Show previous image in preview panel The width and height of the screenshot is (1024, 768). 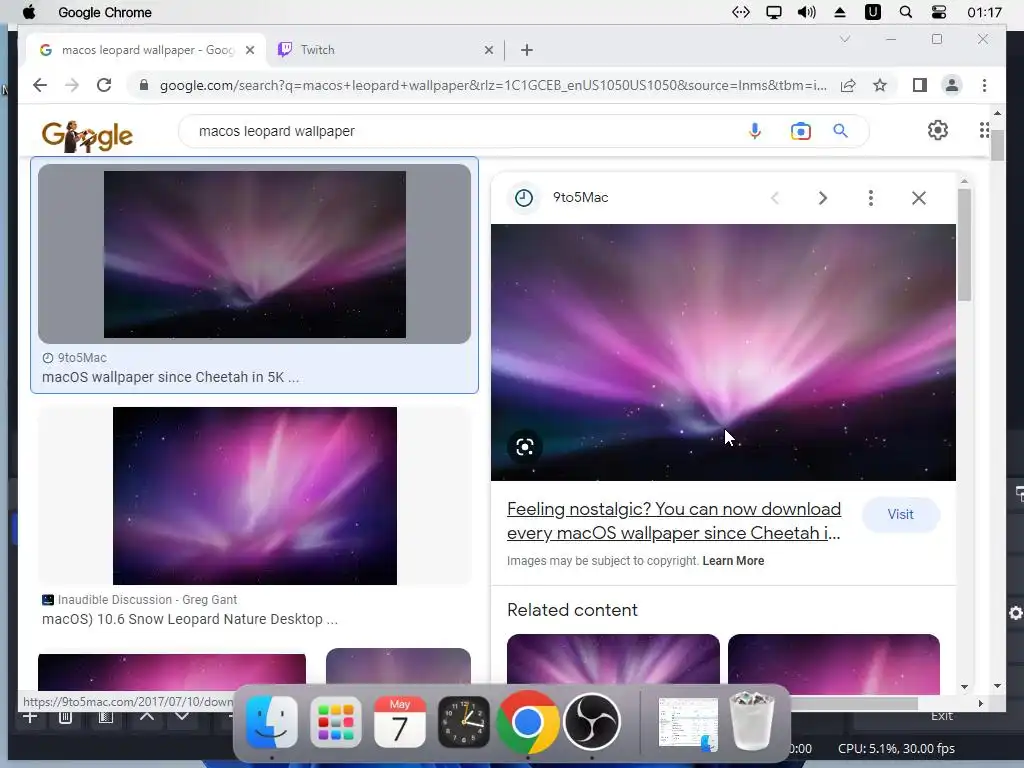[x=775, y=198]
